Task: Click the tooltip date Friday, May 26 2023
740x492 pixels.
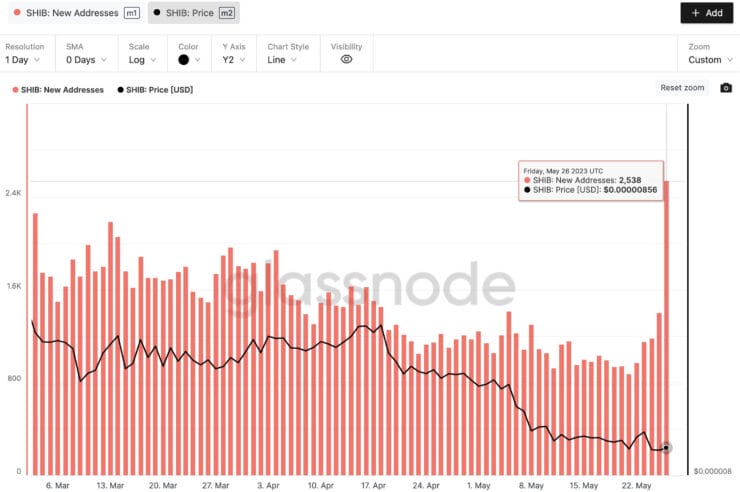Action: point(563,171)
